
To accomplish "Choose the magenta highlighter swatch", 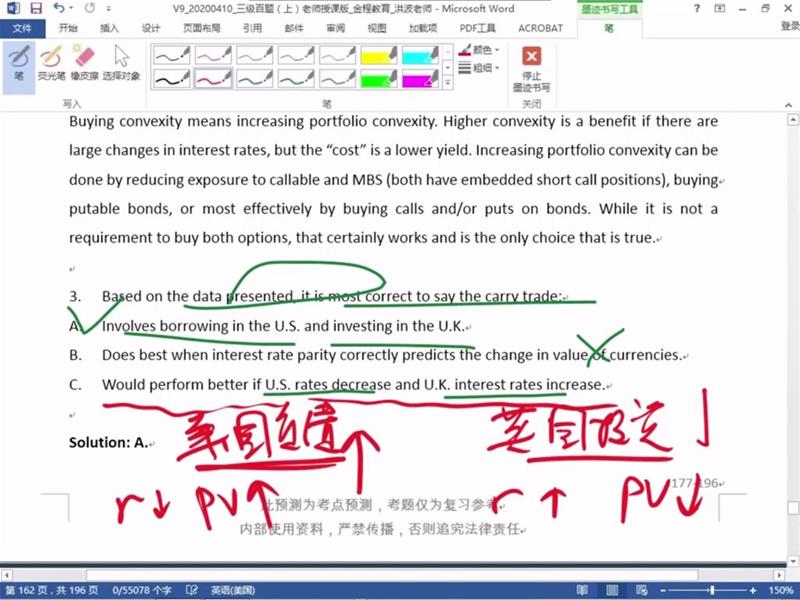I will [x=420, y=79].
